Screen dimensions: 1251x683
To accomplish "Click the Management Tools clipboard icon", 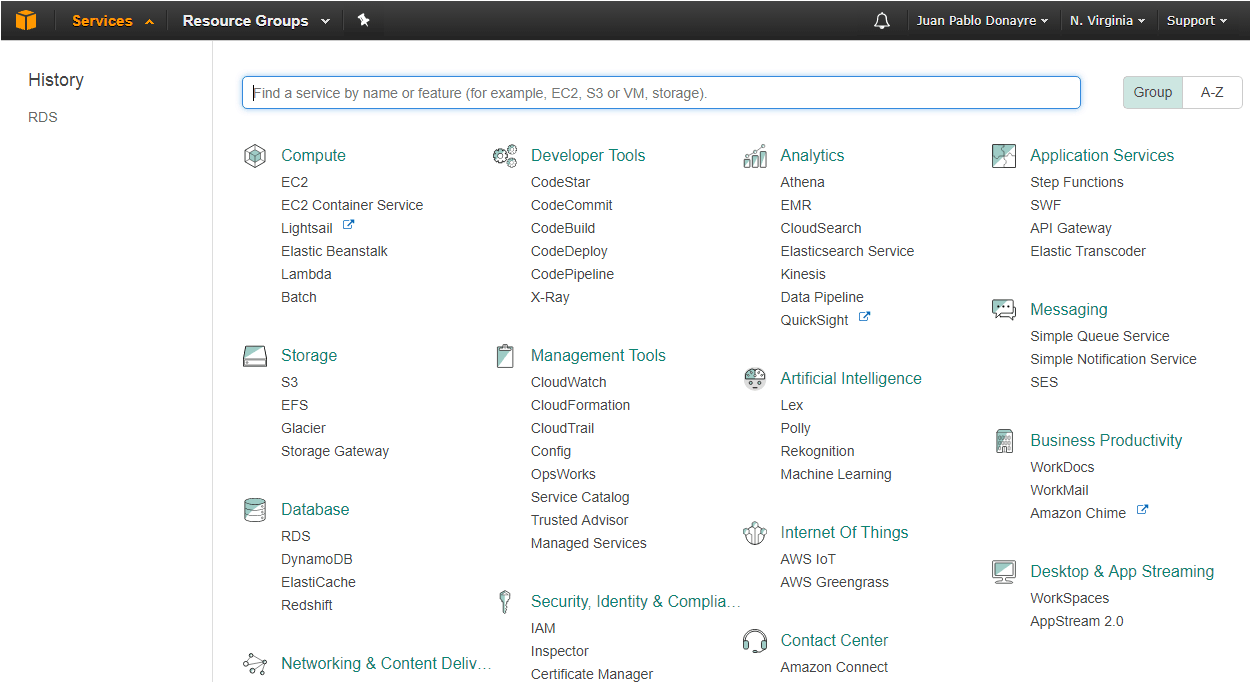I will click(505, 356).
